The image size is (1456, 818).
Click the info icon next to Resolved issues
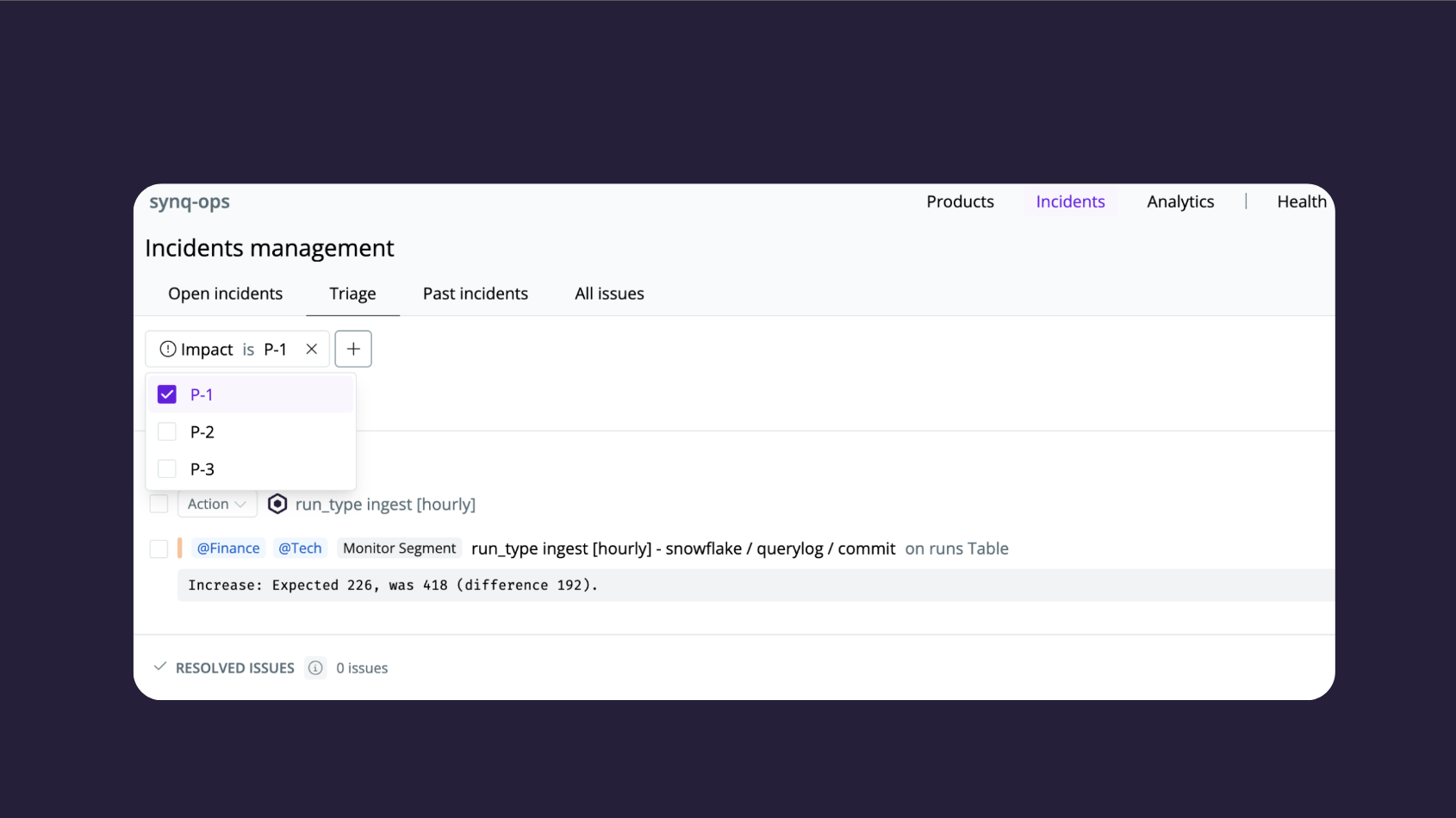pos(315,667)
